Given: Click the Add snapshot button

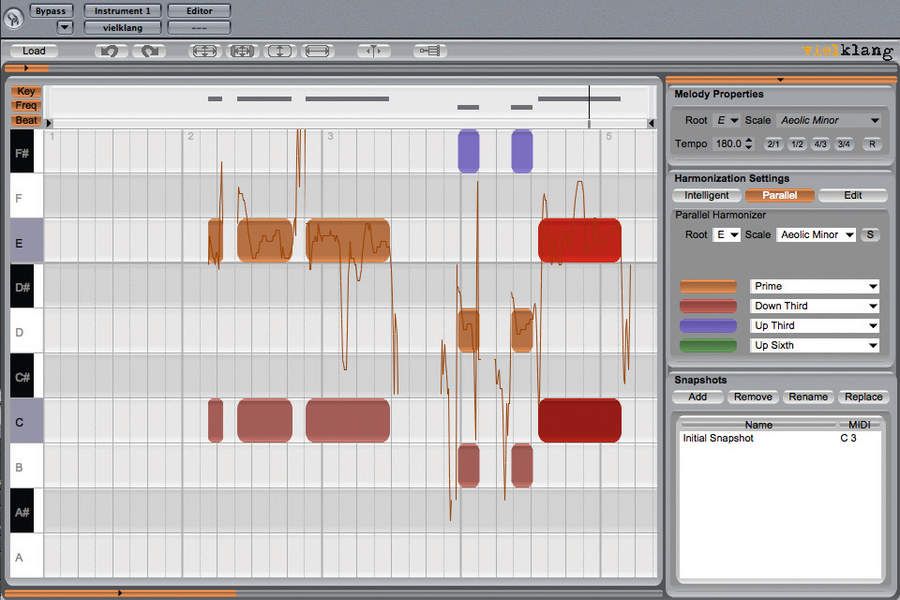Looking at the screenshot, I should (697, 397).
